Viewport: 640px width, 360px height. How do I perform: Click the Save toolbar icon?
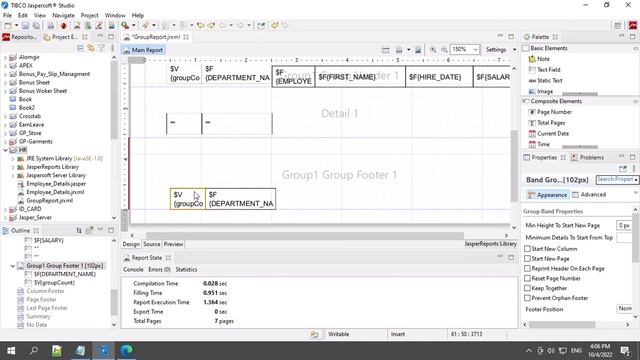pos(25,26)
